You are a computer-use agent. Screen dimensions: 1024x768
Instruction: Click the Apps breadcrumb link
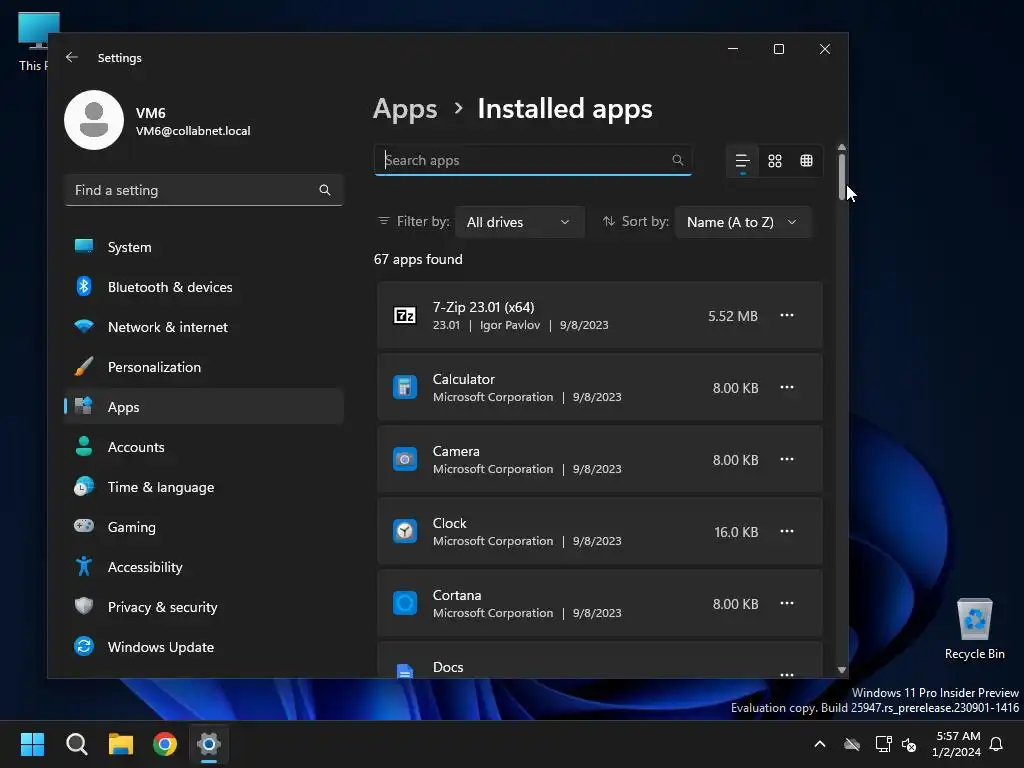(405, 109)
